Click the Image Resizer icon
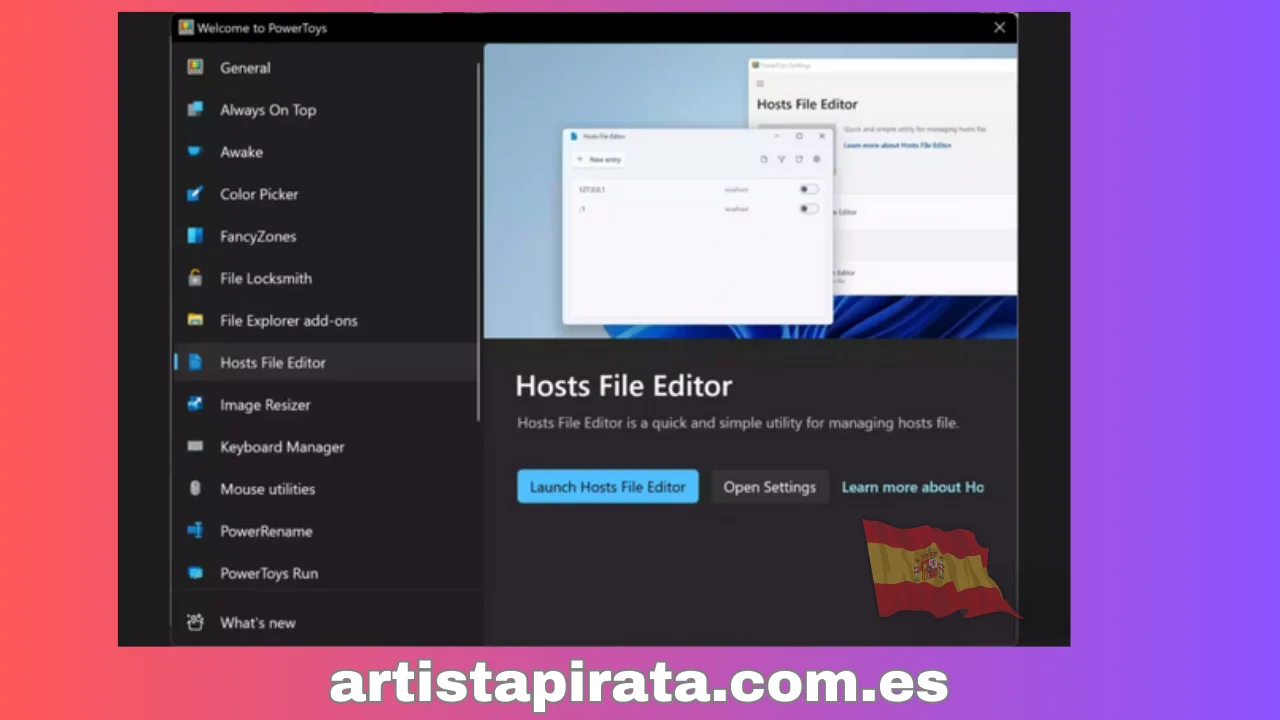The image size is (1280, 720). pos(195,404)
